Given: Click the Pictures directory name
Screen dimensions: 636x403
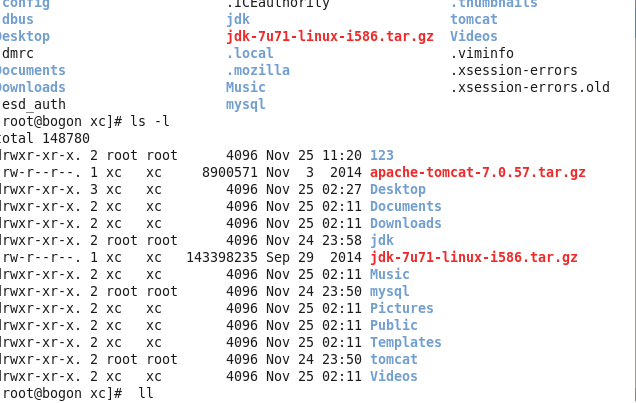Looking at the screenshot, I should coord(402,309).
